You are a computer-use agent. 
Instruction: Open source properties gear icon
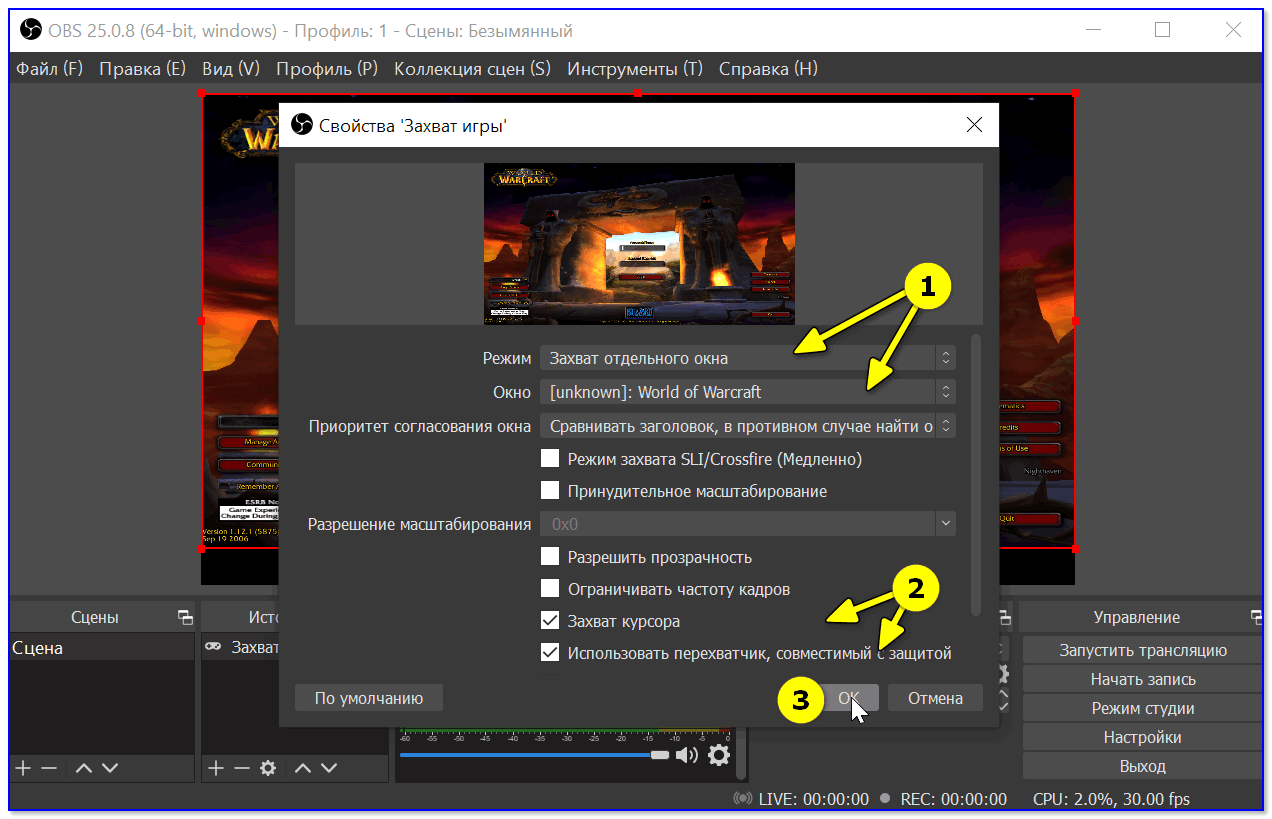click(267, 768)
